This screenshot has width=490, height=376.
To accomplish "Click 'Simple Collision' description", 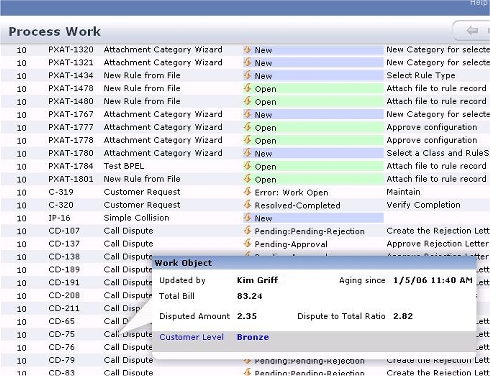I will [136, 218].
